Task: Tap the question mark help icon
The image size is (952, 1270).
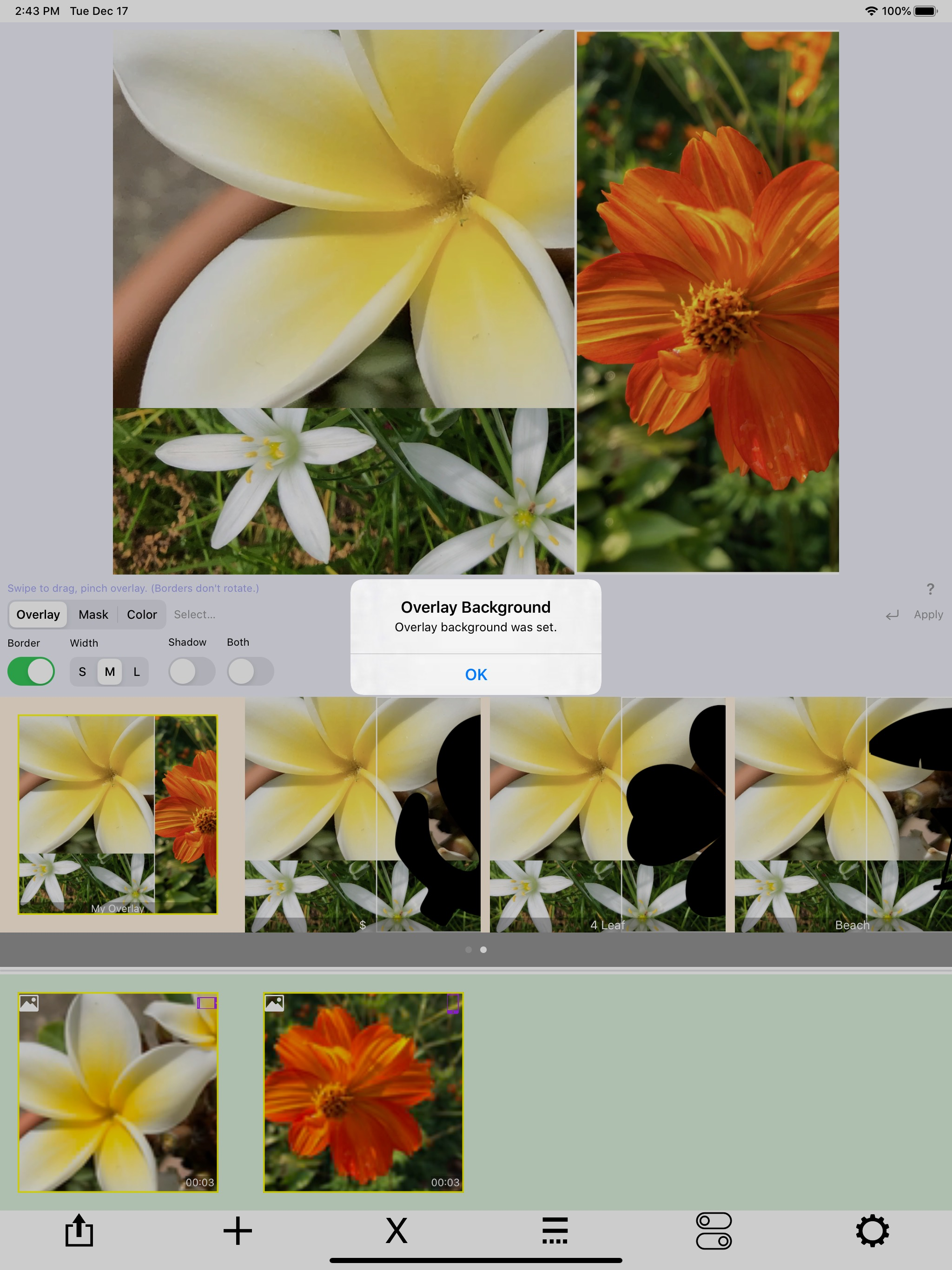Action: pyautogui.click(x=930, y=589)
